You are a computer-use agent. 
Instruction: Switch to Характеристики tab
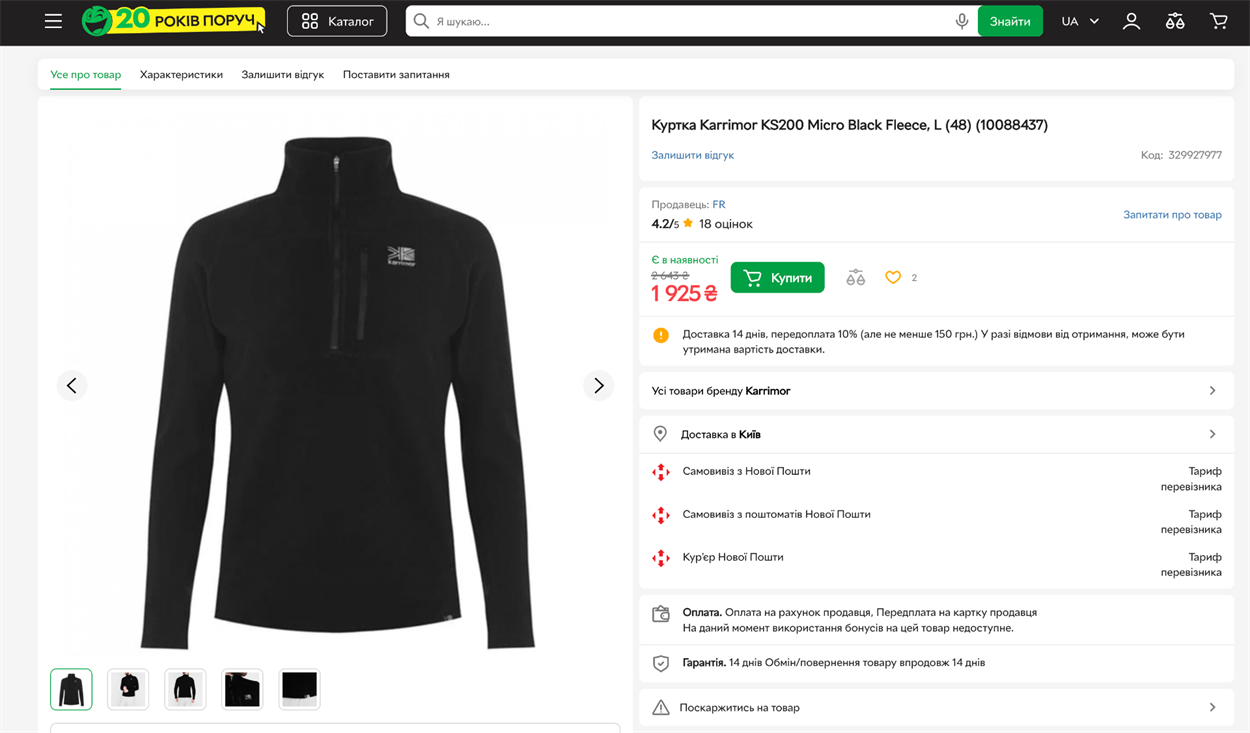[181, 75]
